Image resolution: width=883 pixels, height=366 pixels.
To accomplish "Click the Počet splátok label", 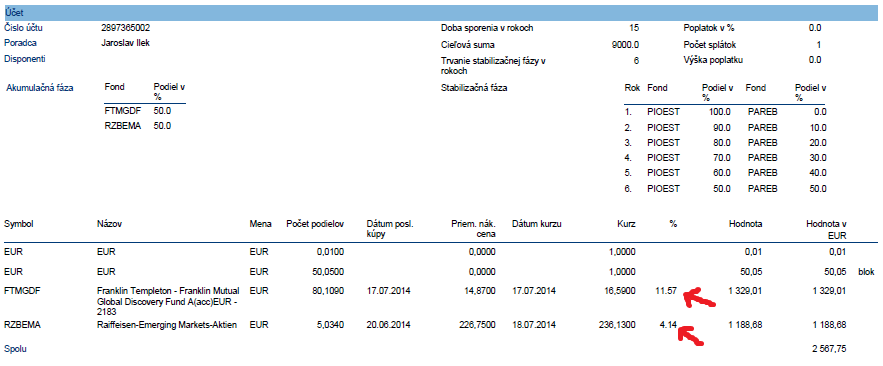I will 710,44.
